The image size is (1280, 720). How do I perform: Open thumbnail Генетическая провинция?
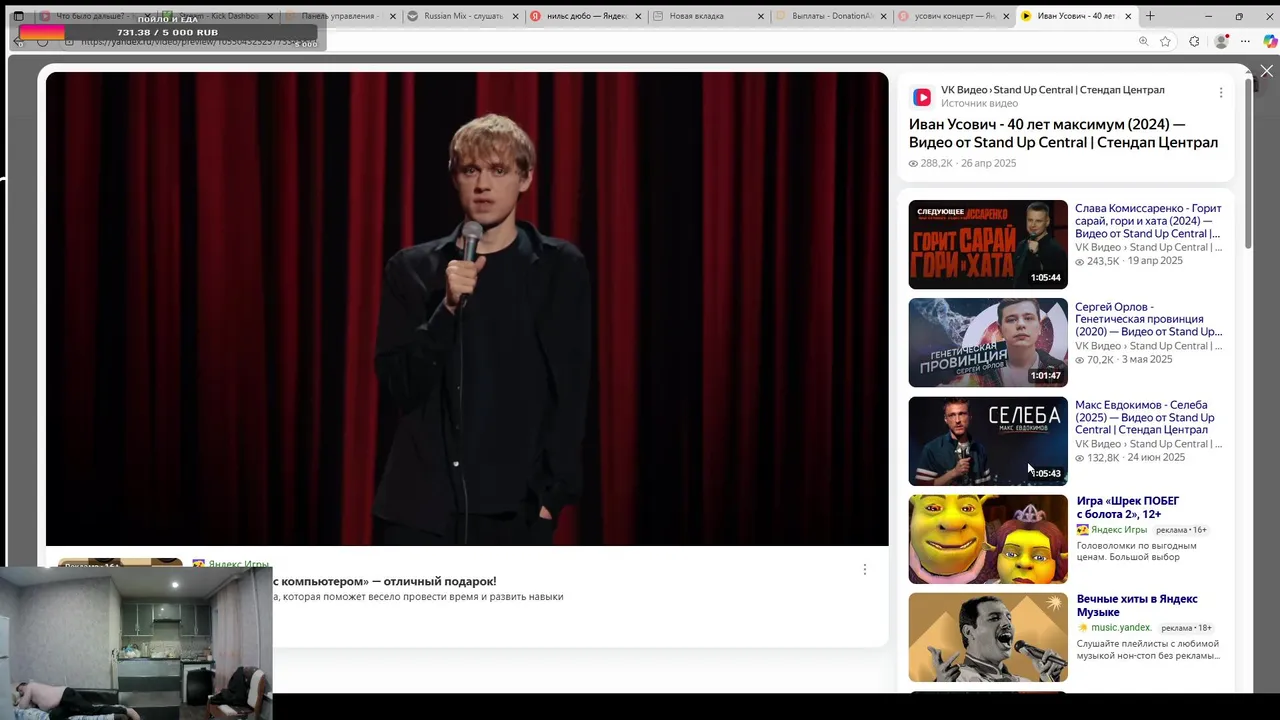988,343
